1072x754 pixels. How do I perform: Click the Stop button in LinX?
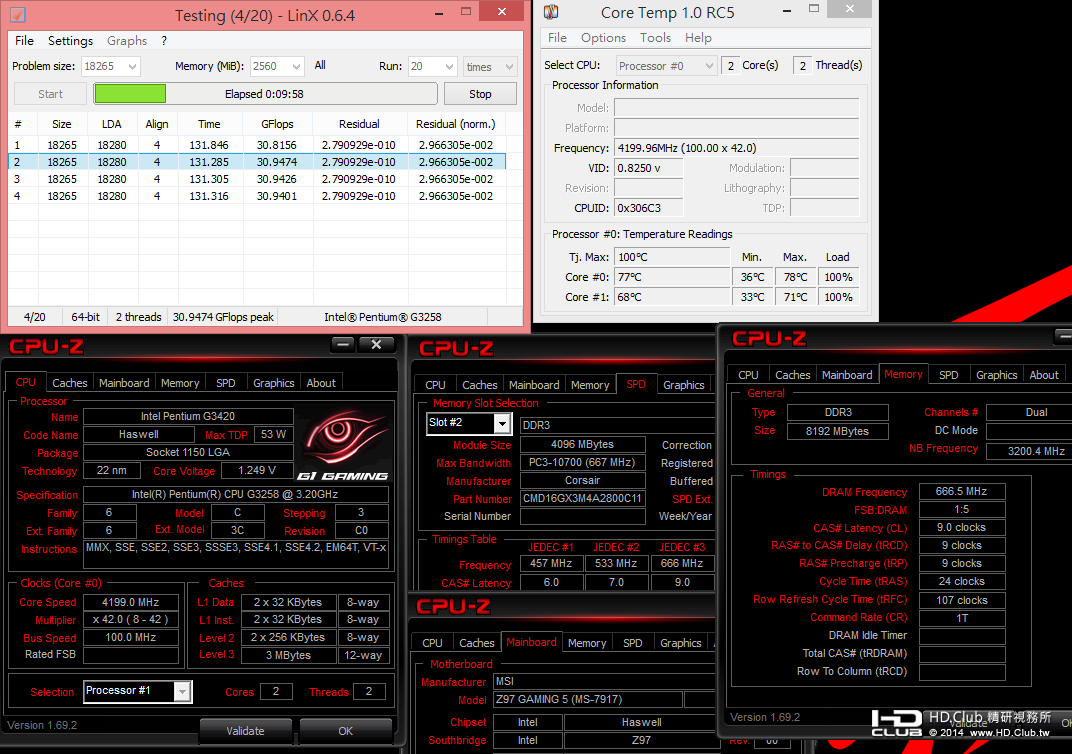point(480,94)
